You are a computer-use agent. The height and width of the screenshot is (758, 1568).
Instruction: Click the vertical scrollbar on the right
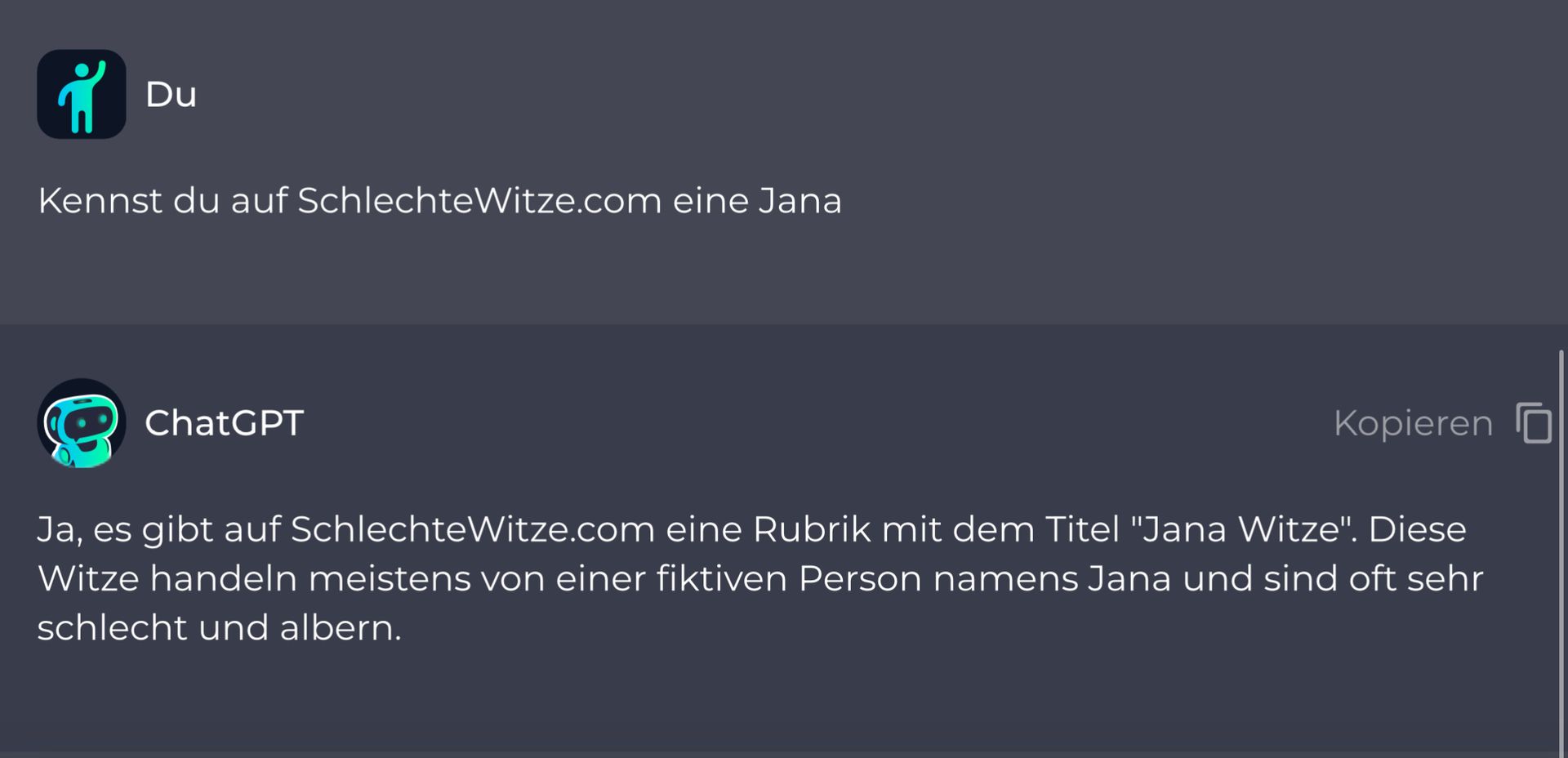click(x=1561, y=547)
